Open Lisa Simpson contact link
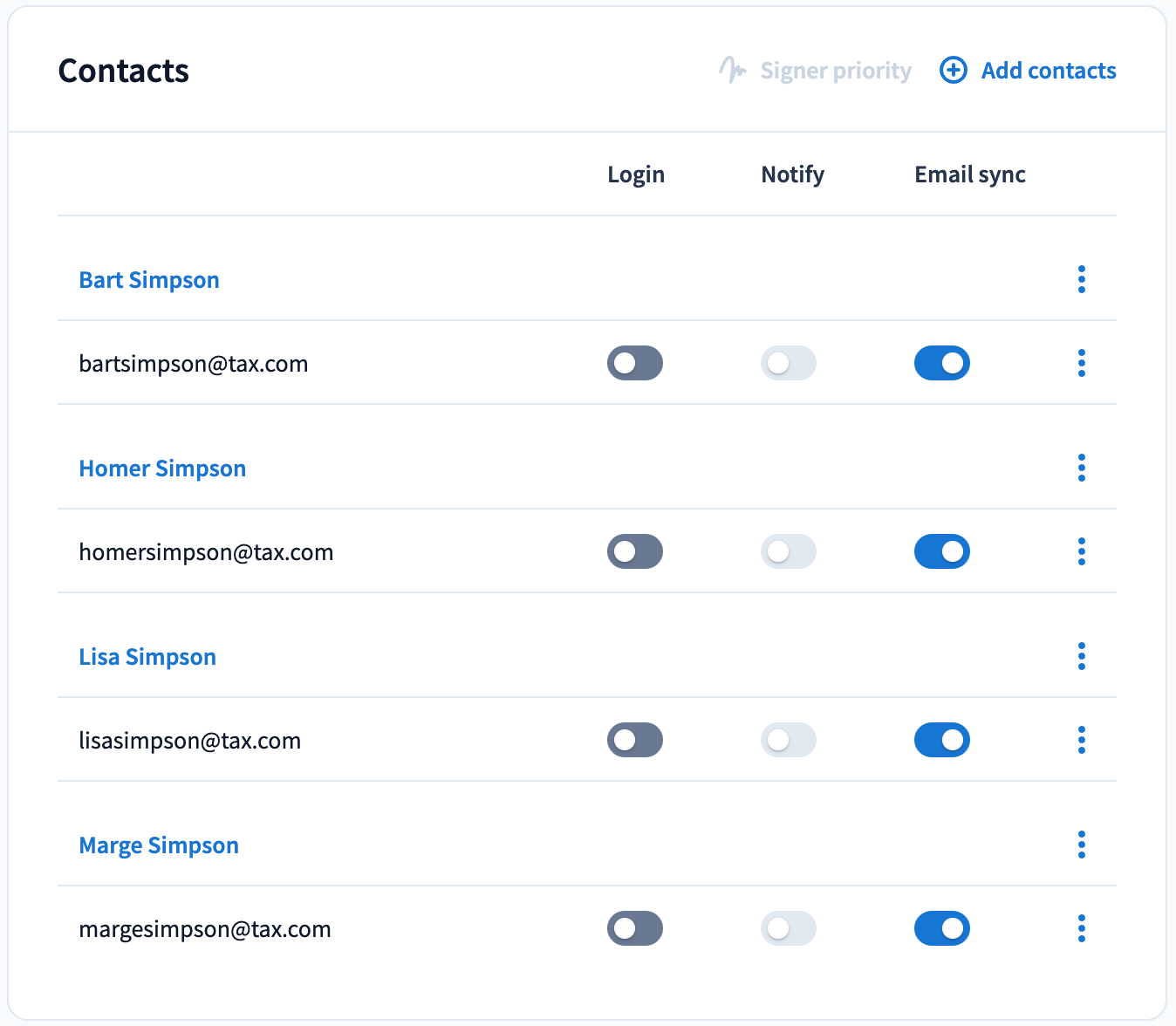The image size is (1176, 1026). 147,657
